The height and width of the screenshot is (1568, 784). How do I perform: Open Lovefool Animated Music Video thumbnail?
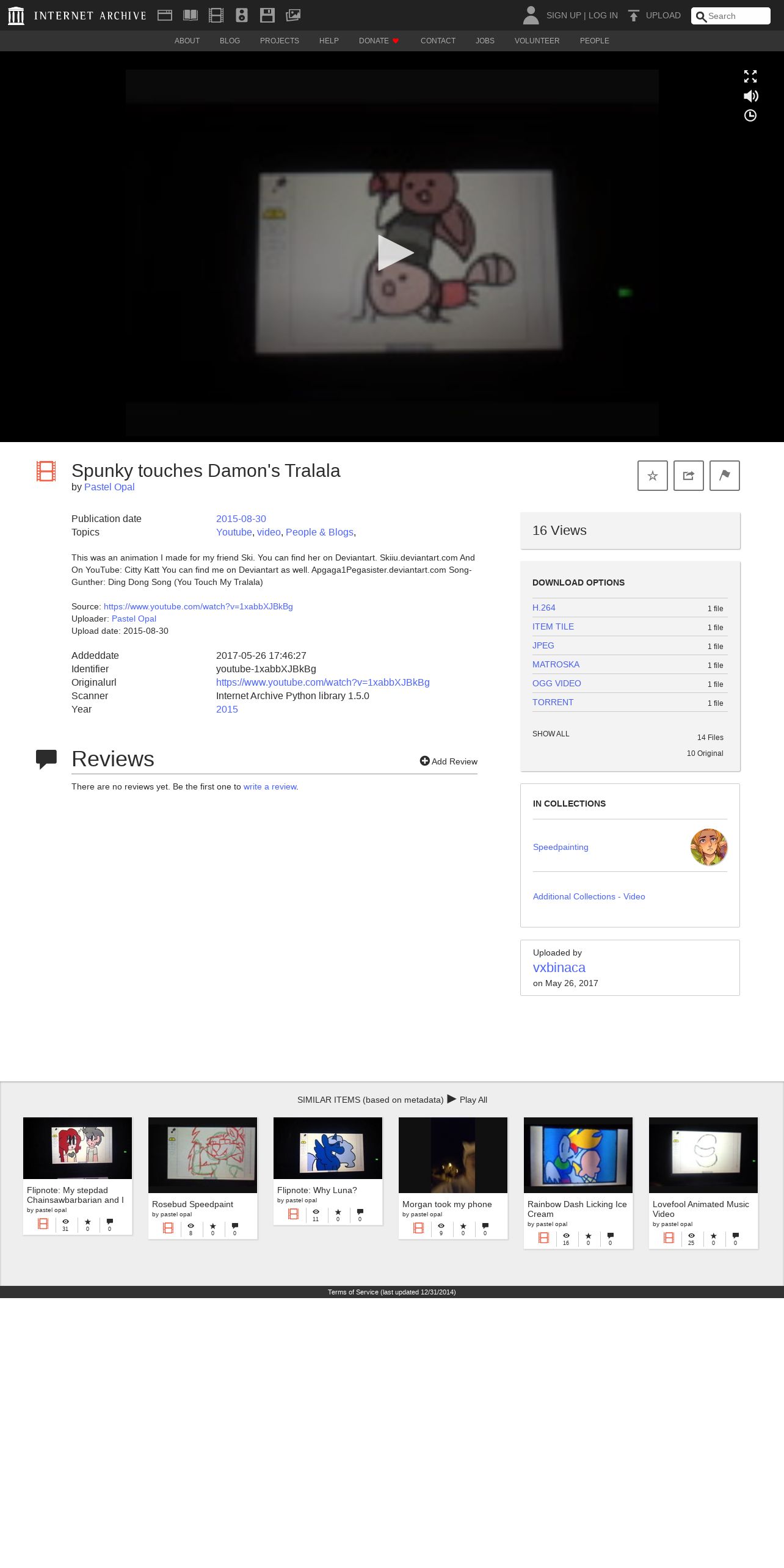(703, 1155)
